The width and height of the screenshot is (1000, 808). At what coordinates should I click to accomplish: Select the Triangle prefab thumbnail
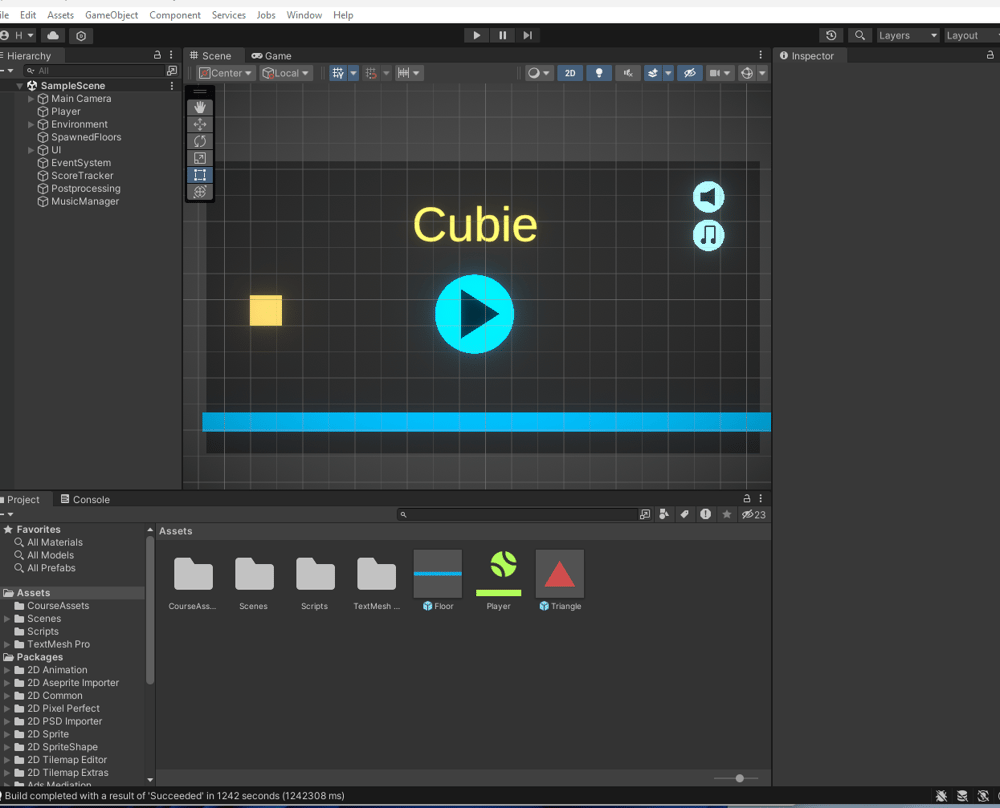(x=559, y=574)
